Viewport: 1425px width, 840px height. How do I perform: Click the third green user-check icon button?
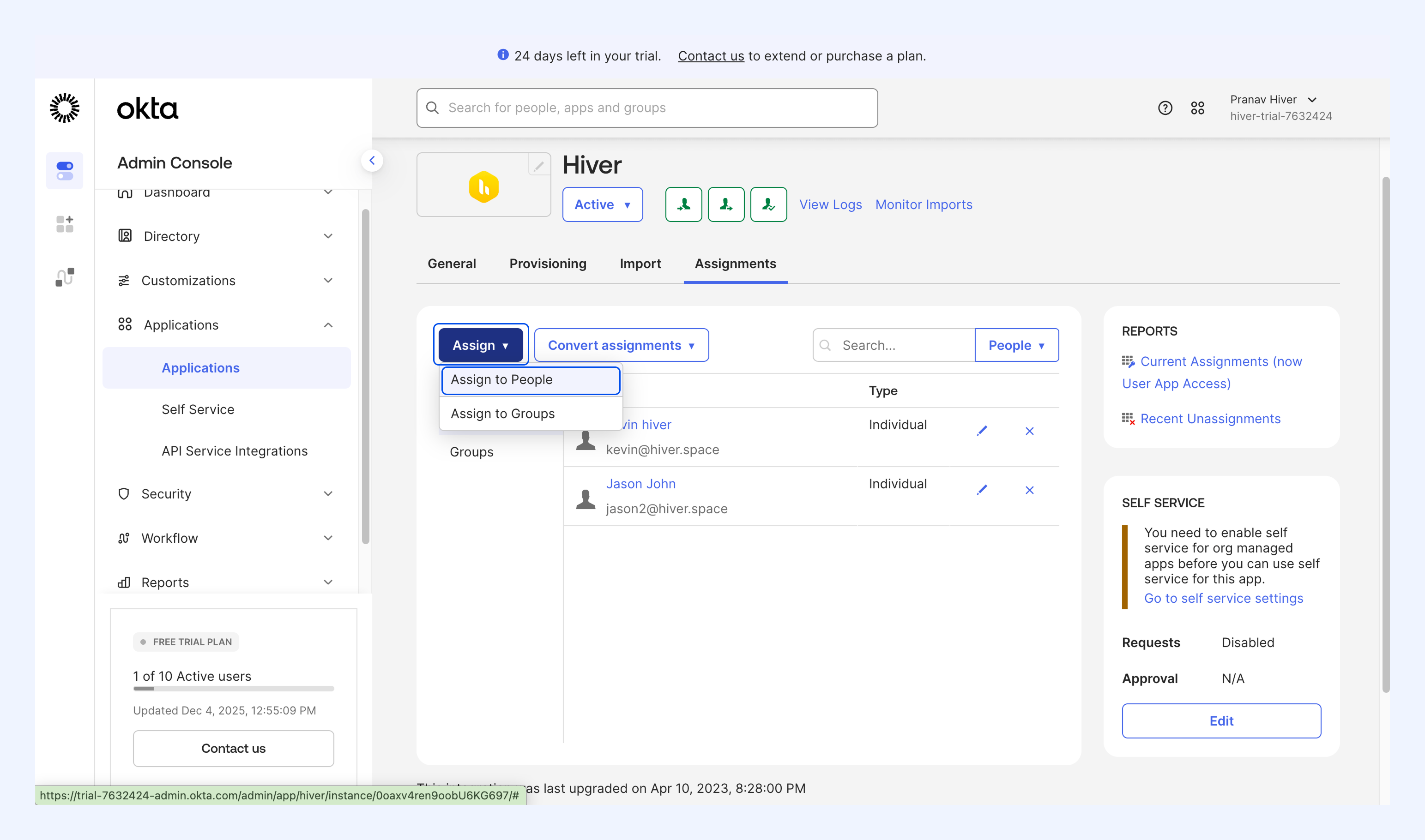(x=768, y=204)
